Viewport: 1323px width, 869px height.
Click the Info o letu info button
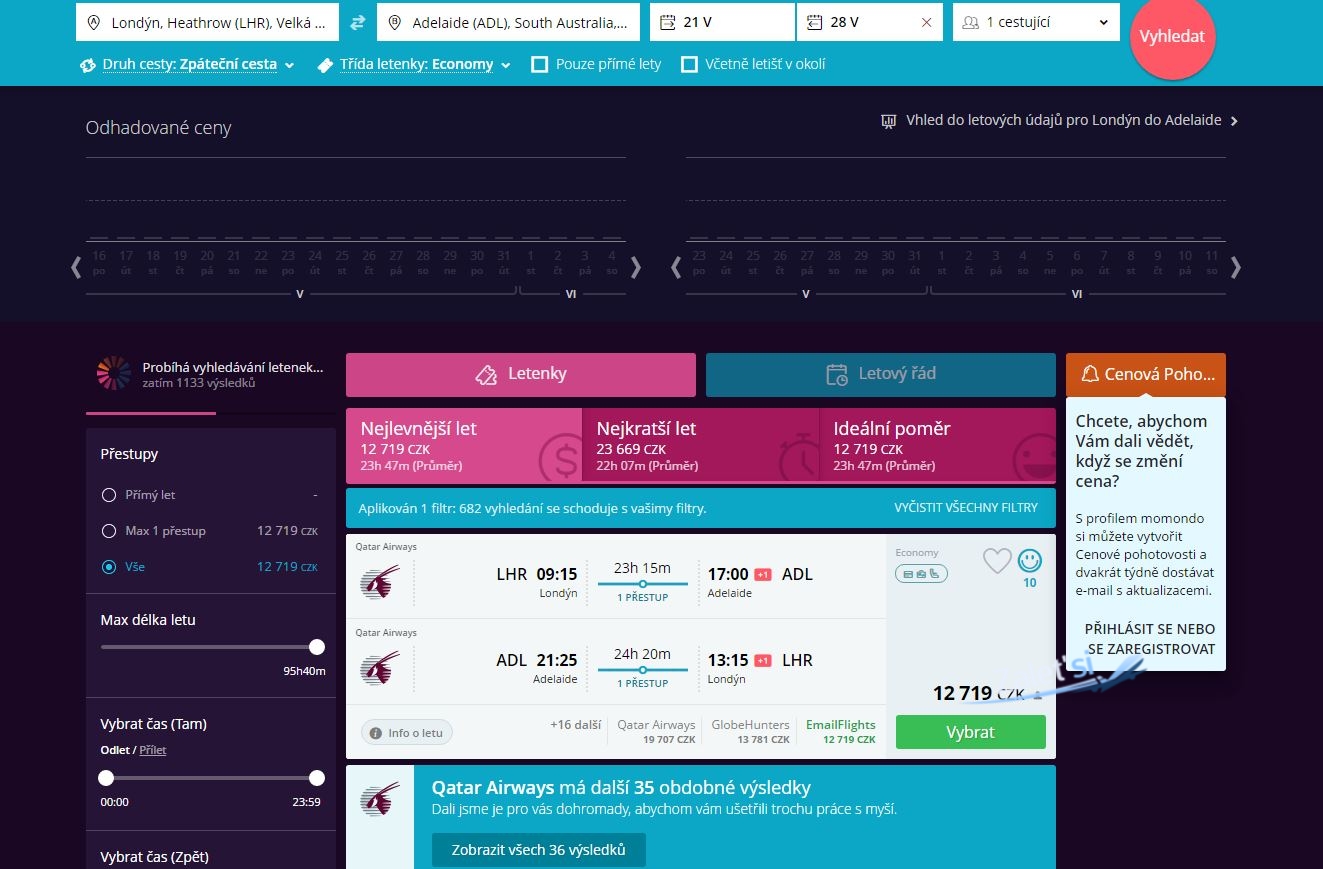click(407, 733)
